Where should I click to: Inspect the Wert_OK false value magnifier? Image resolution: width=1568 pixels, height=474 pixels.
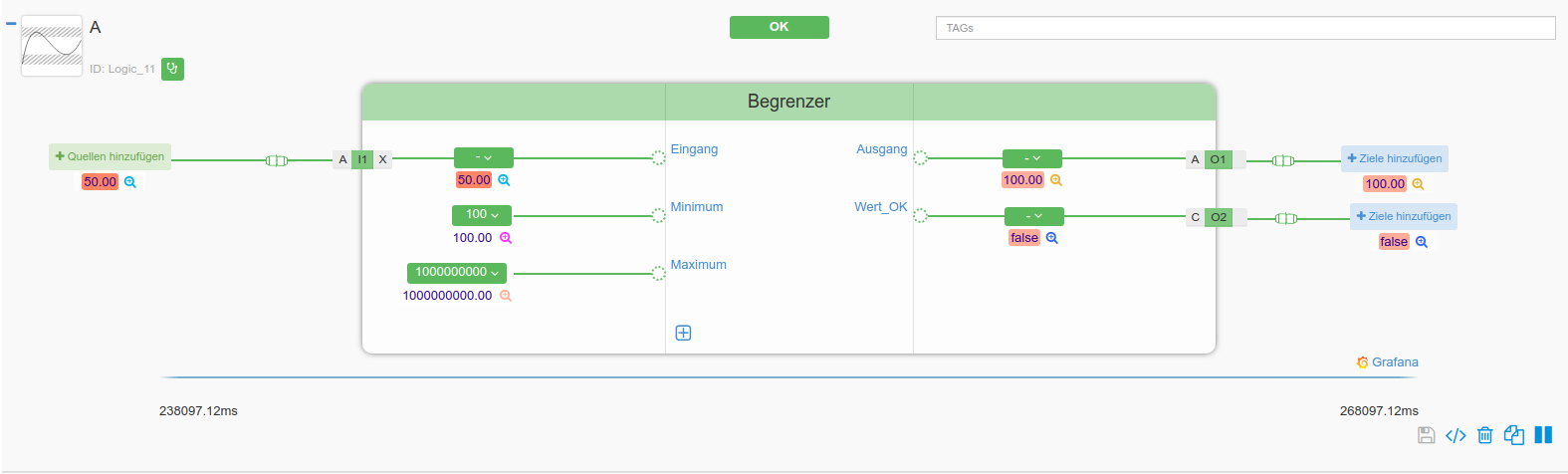pyautogui.click(x=1051, y=238)
